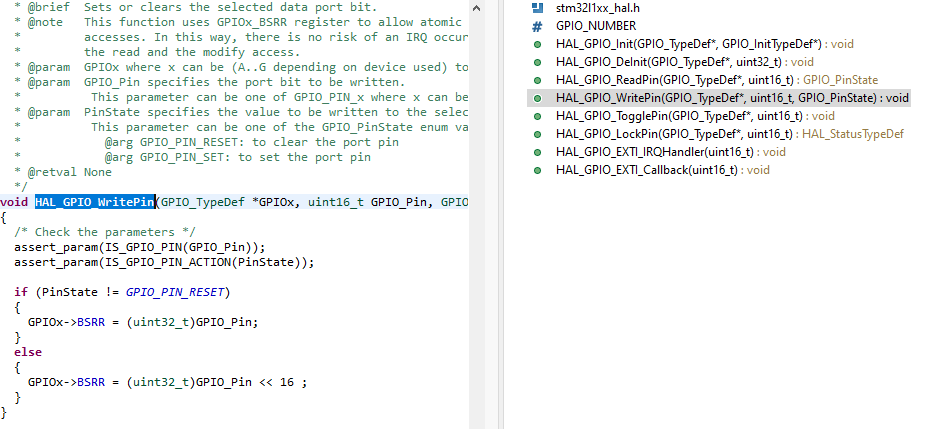The image size is (940, 429).
Task: Click the HAL_StatusTypeDef return type label
Action: click(x=853, y=134)
